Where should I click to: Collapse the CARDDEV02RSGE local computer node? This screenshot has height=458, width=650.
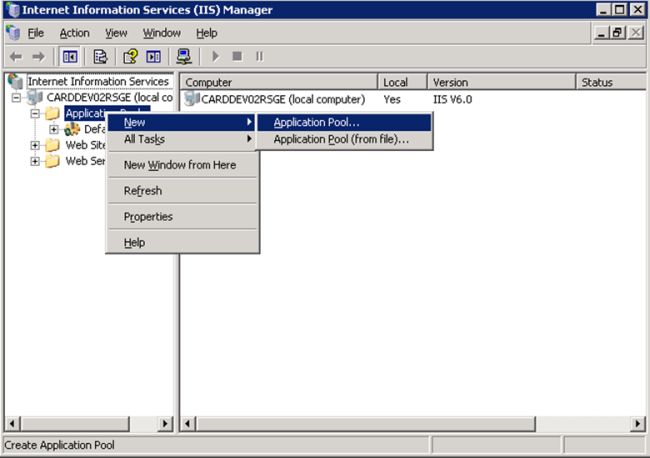click(16, 98)
